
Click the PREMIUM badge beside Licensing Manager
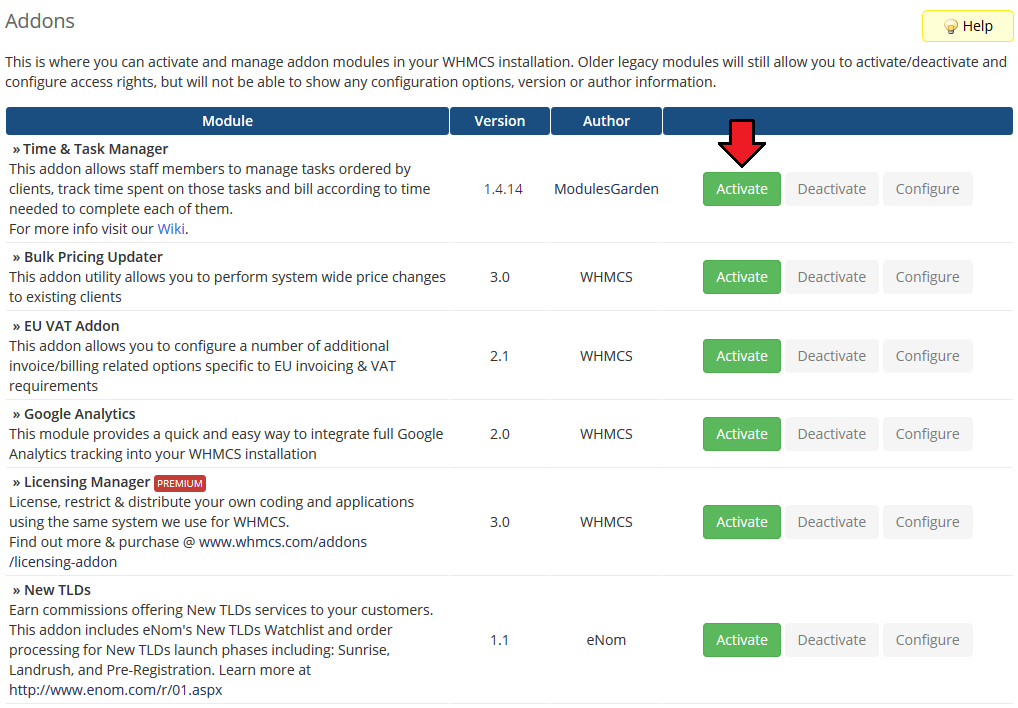coord(180,483)
